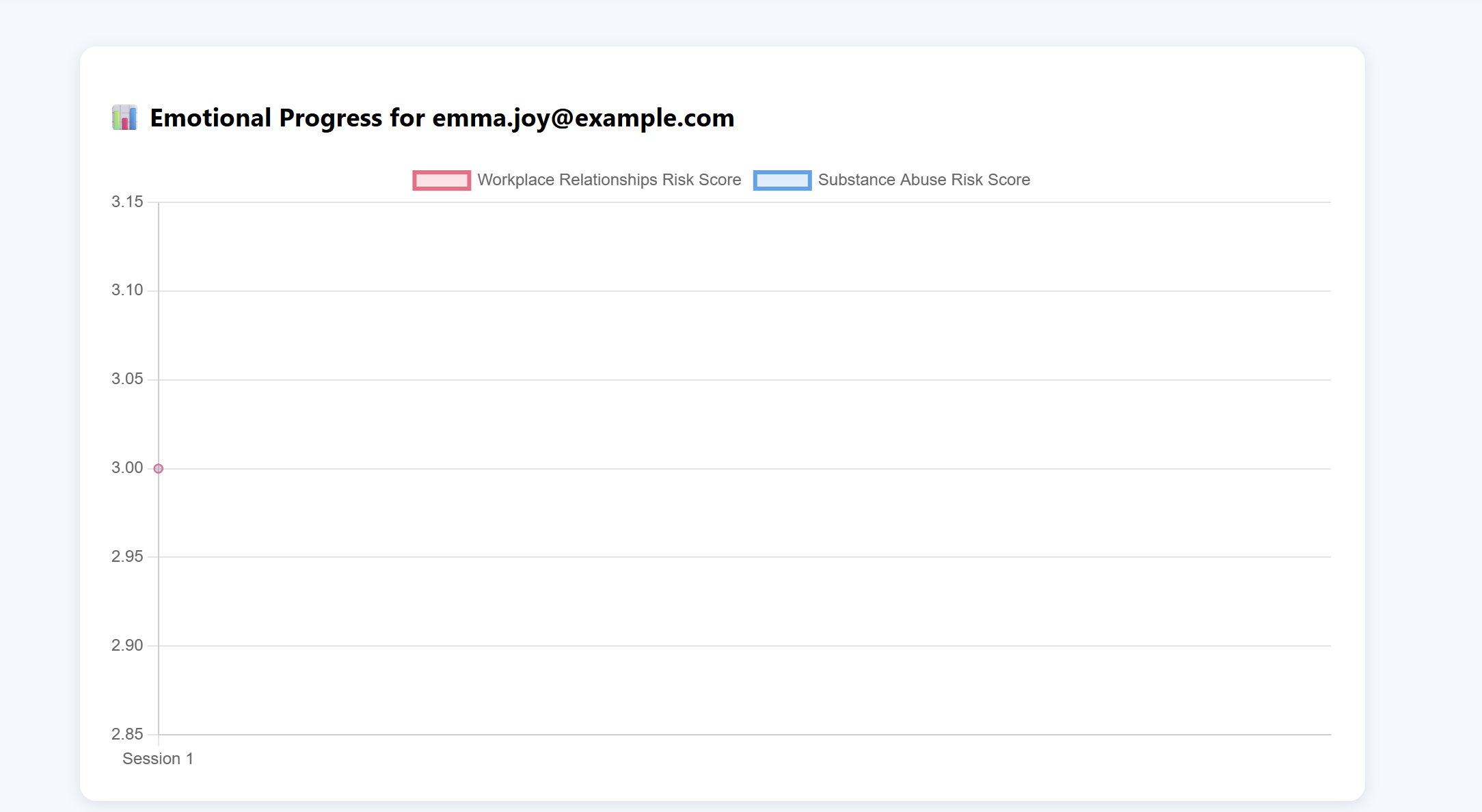1482x812 pixels.
Task: Click the 3.05 y-axis label
Action: coord(127,379)
